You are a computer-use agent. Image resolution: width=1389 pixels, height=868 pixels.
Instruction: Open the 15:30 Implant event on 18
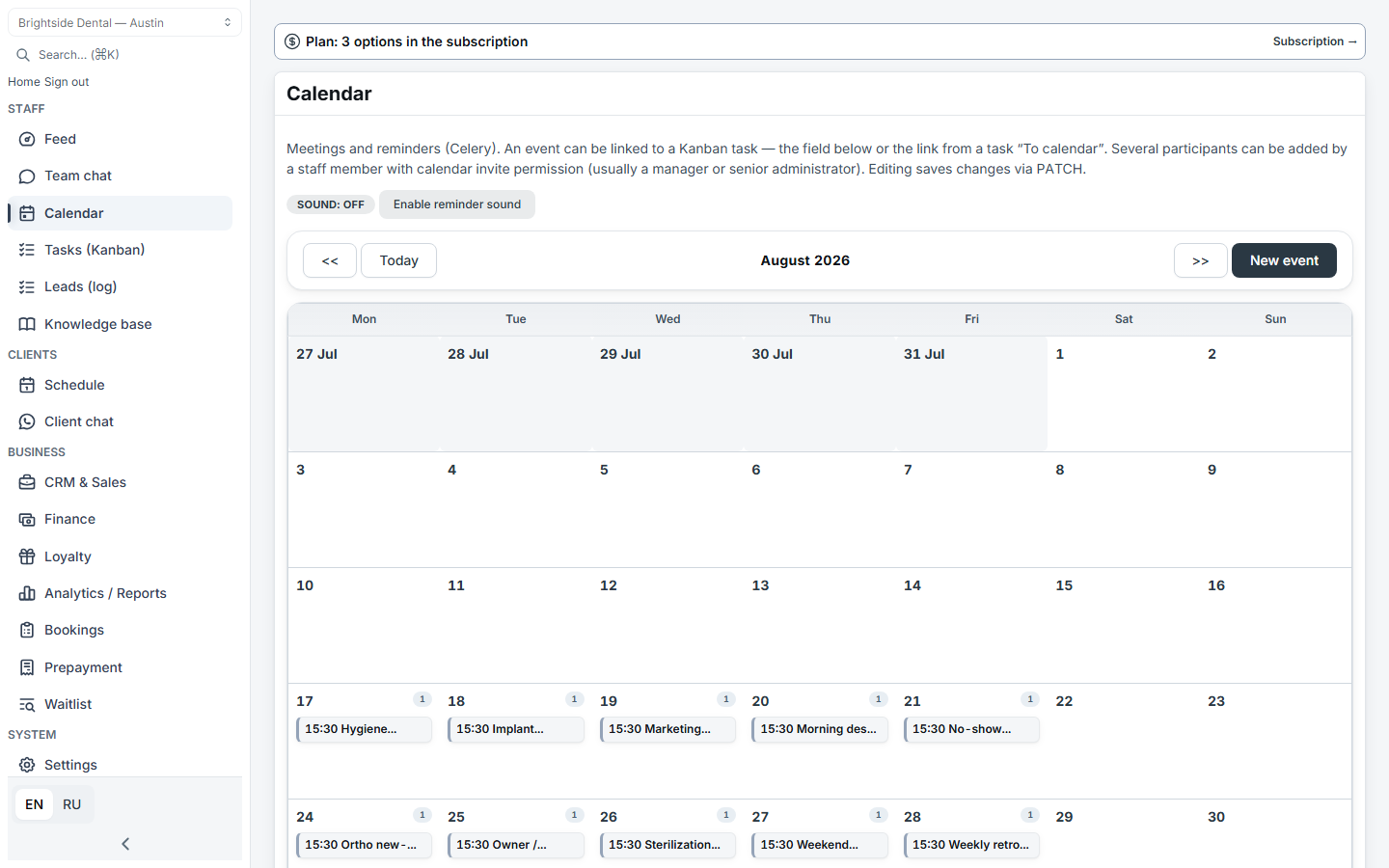(x=516, y=729)
